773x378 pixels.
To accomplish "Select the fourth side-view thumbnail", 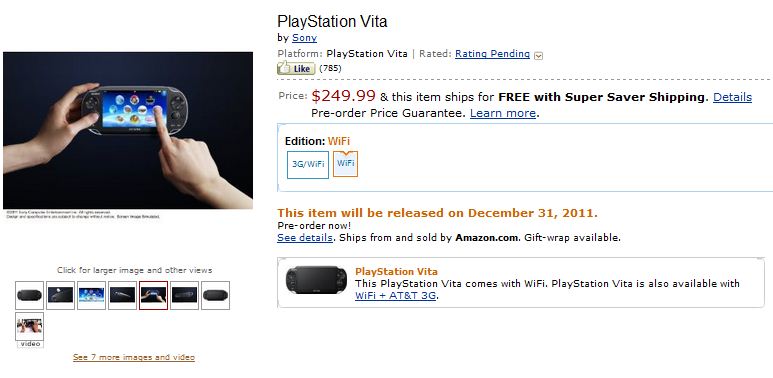I will coord(122,295).
